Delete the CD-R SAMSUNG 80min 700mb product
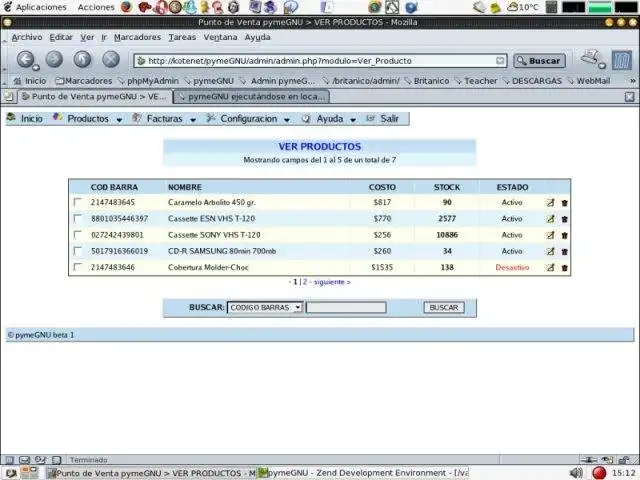Image resolution: width=640 pixels, height=480 pixels. click(564, 252)
